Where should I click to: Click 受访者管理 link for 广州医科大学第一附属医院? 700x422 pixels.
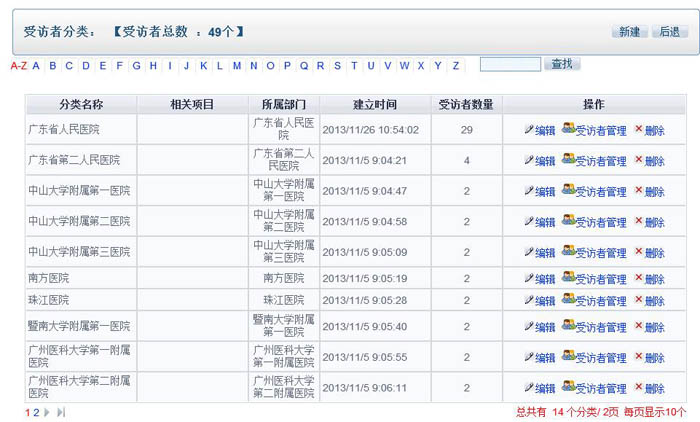601,358
